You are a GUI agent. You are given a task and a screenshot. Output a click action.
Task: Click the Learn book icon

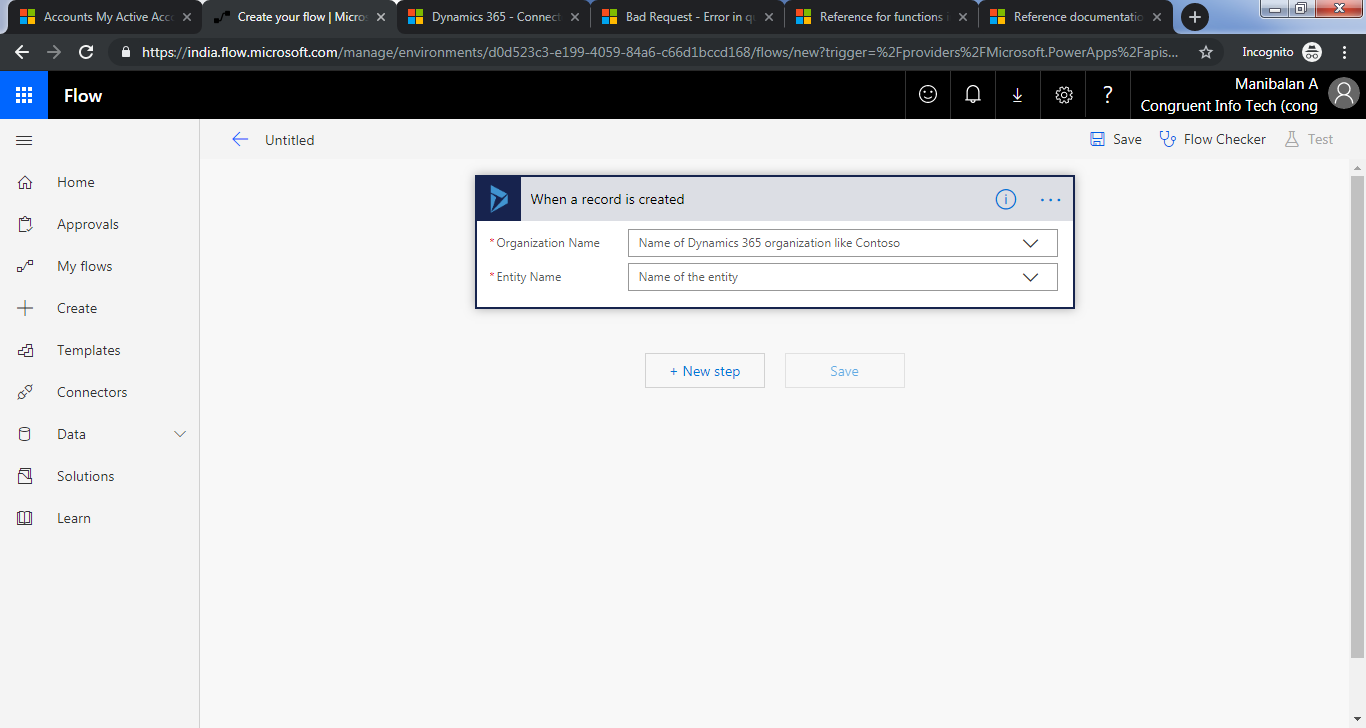coord(25,518)
